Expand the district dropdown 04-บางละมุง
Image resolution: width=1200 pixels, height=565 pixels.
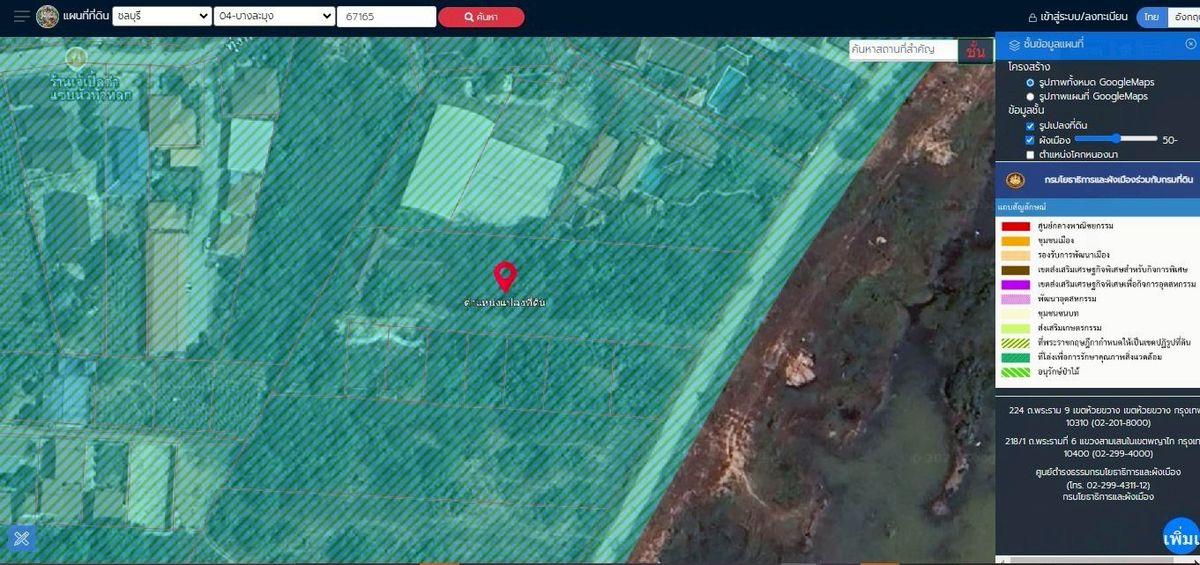pos(274,17)
